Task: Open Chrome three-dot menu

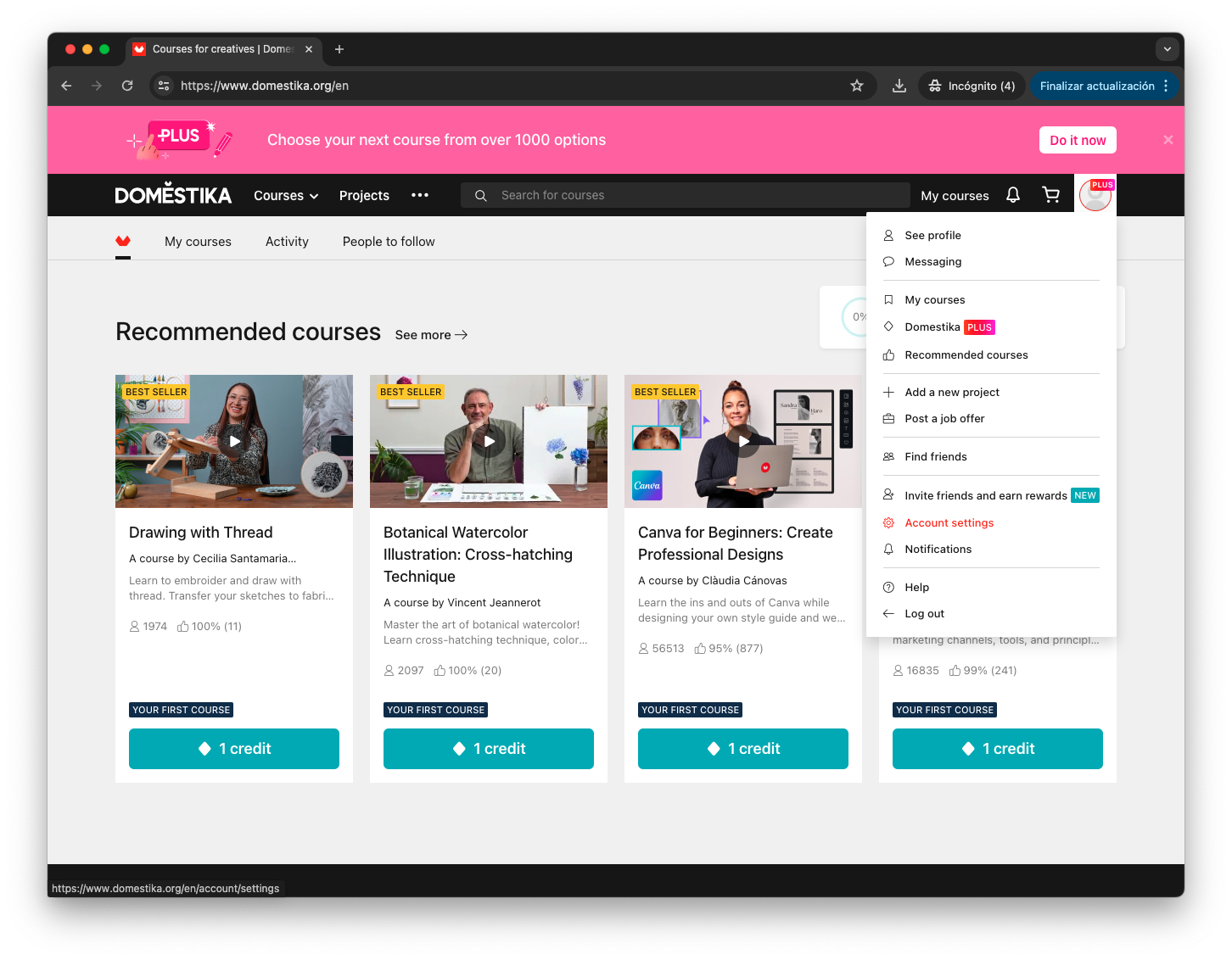Action: [x=1166, y=86]
